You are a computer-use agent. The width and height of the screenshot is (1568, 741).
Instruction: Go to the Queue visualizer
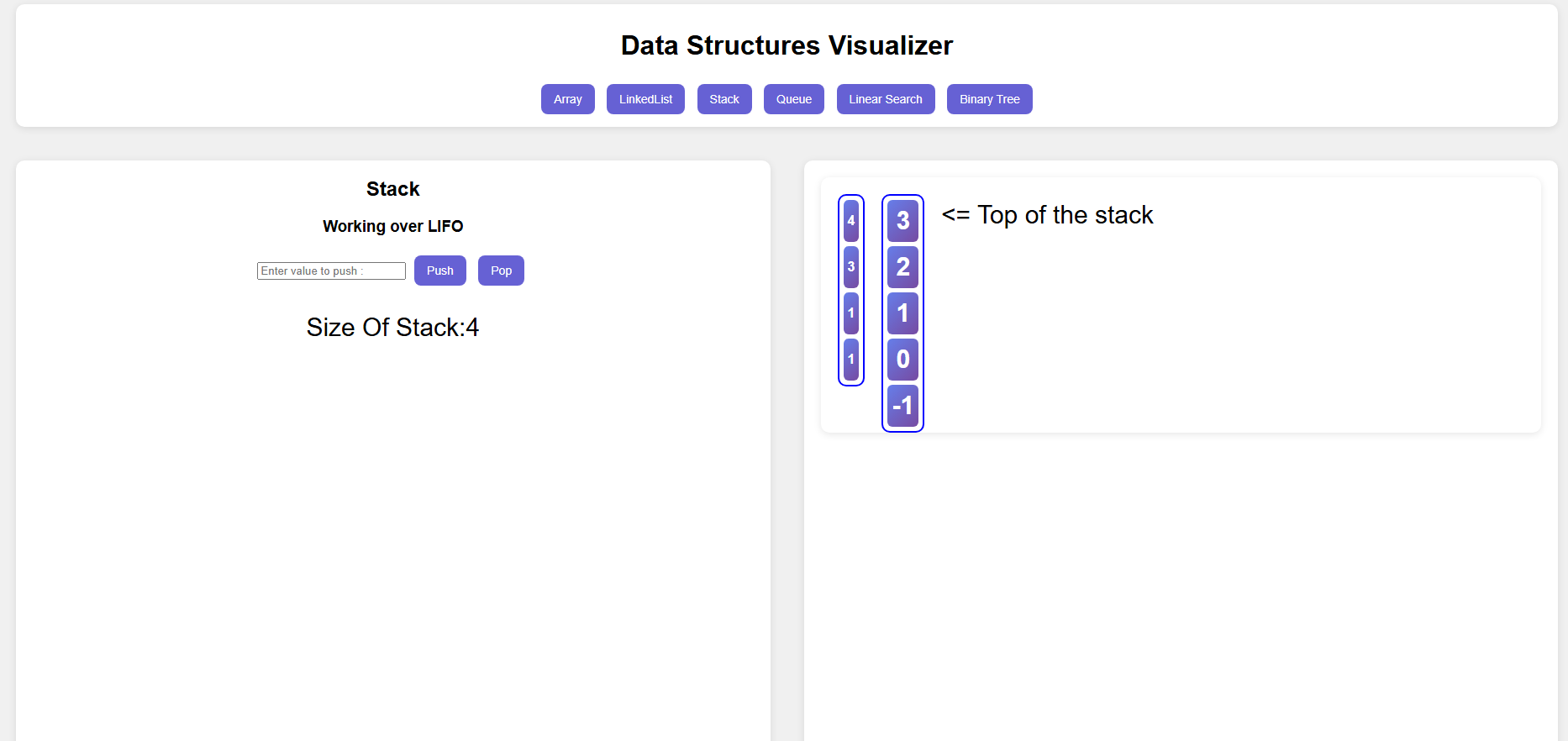[x=793, y=99]
